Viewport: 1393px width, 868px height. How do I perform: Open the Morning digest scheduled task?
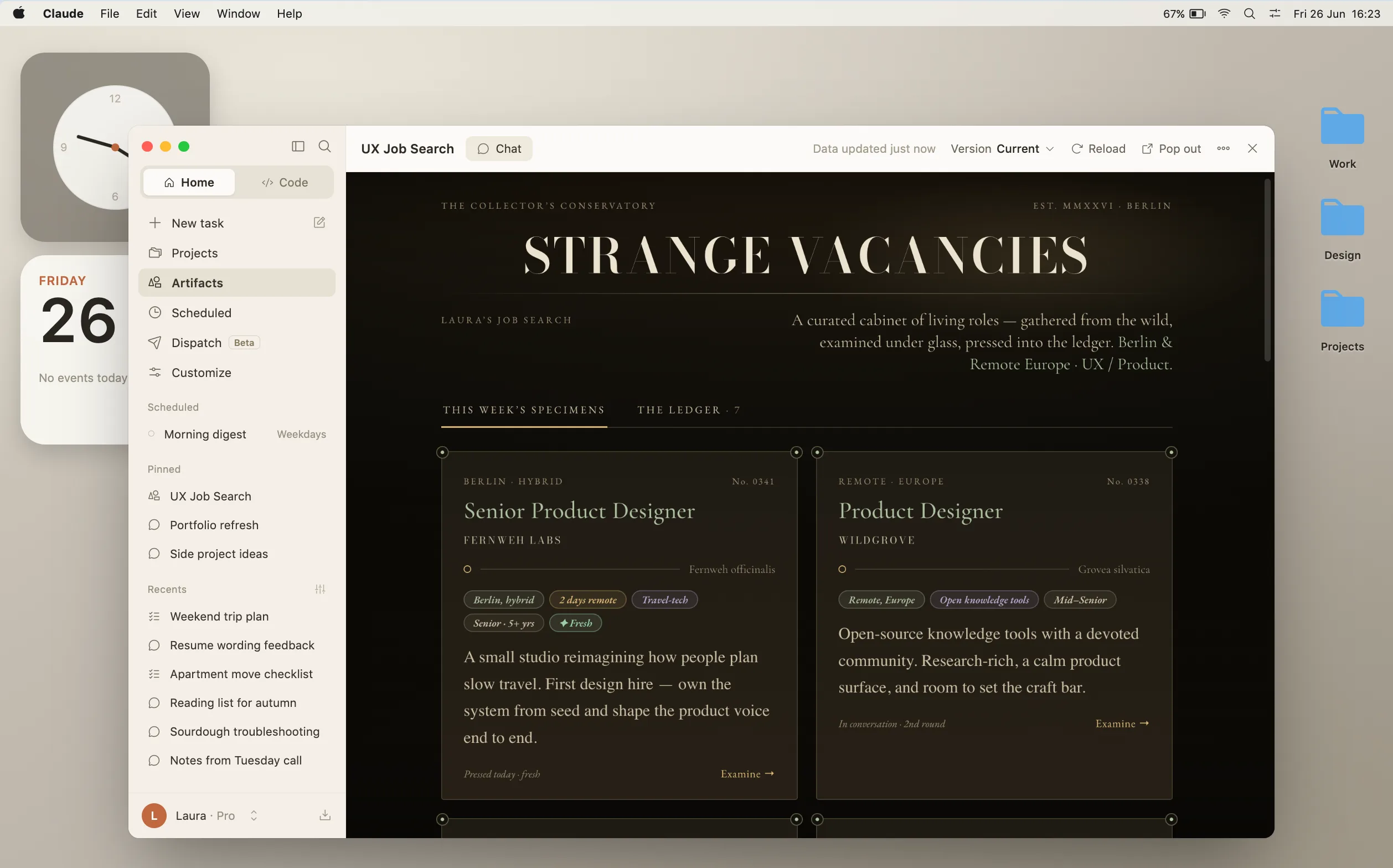coord(236,434)
